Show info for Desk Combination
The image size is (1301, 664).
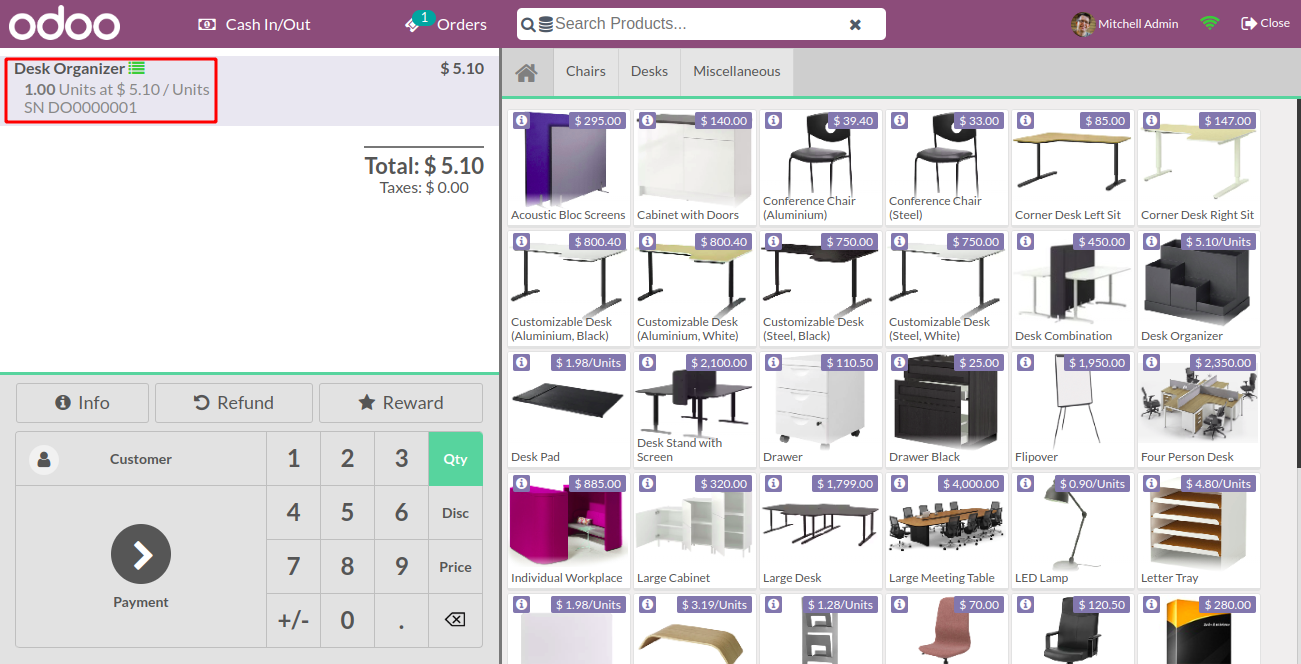[x=1025, y=241]
